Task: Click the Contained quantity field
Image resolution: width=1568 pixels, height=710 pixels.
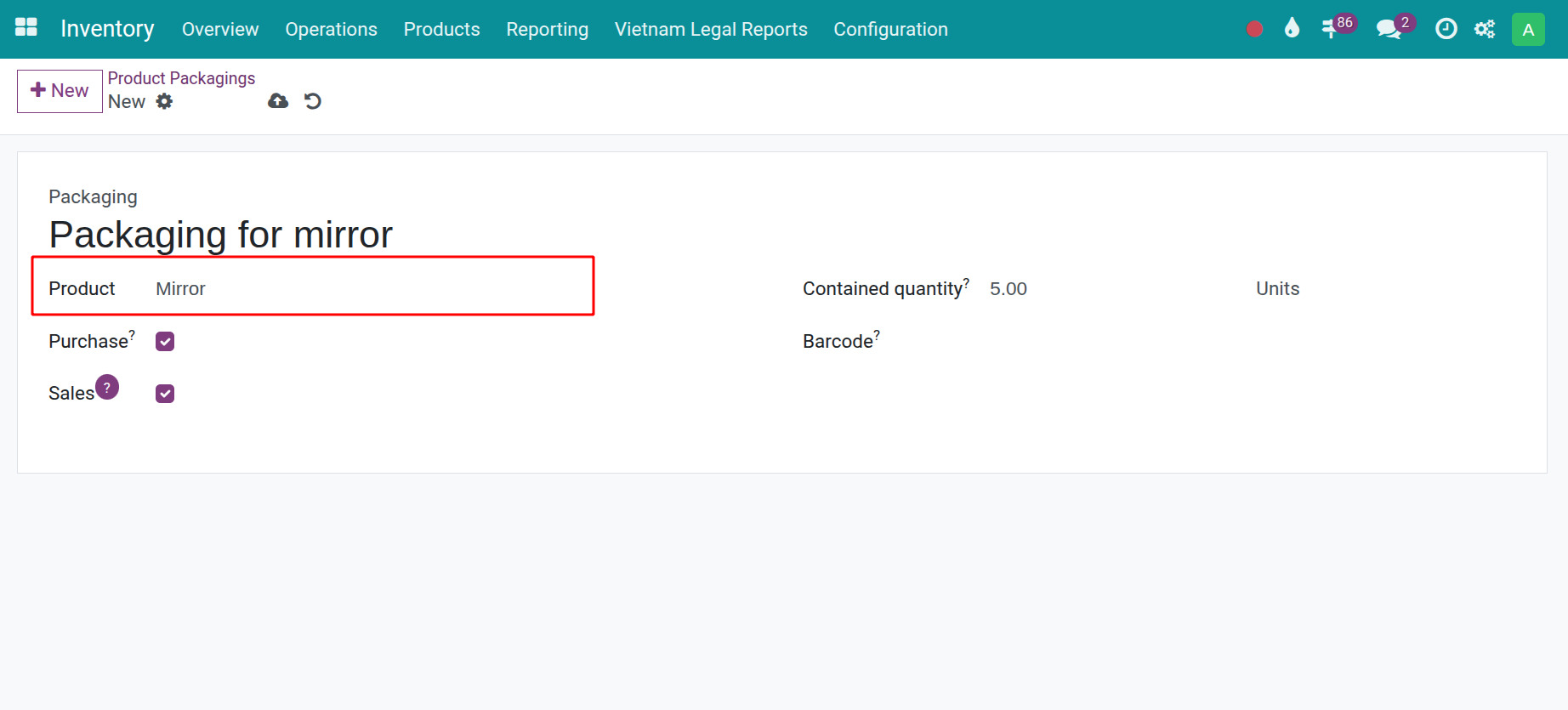Action: pos(1105,289)
